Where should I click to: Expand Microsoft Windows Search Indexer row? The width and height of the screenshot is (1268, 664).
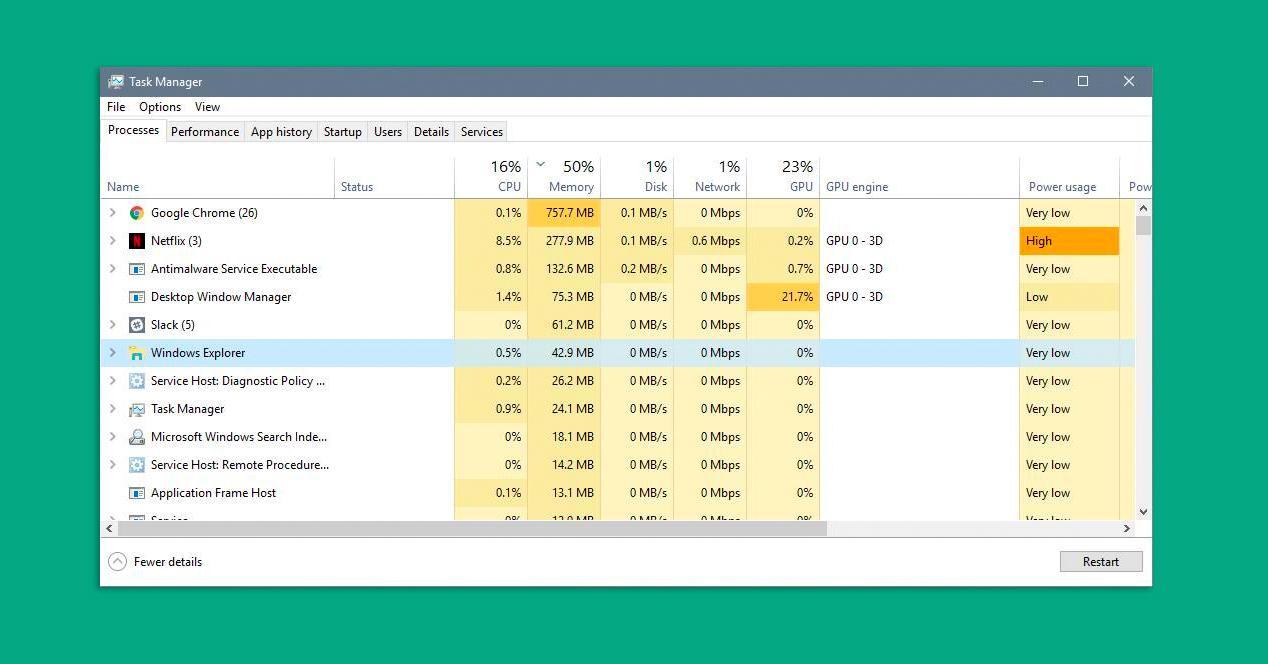pos(112,437)
